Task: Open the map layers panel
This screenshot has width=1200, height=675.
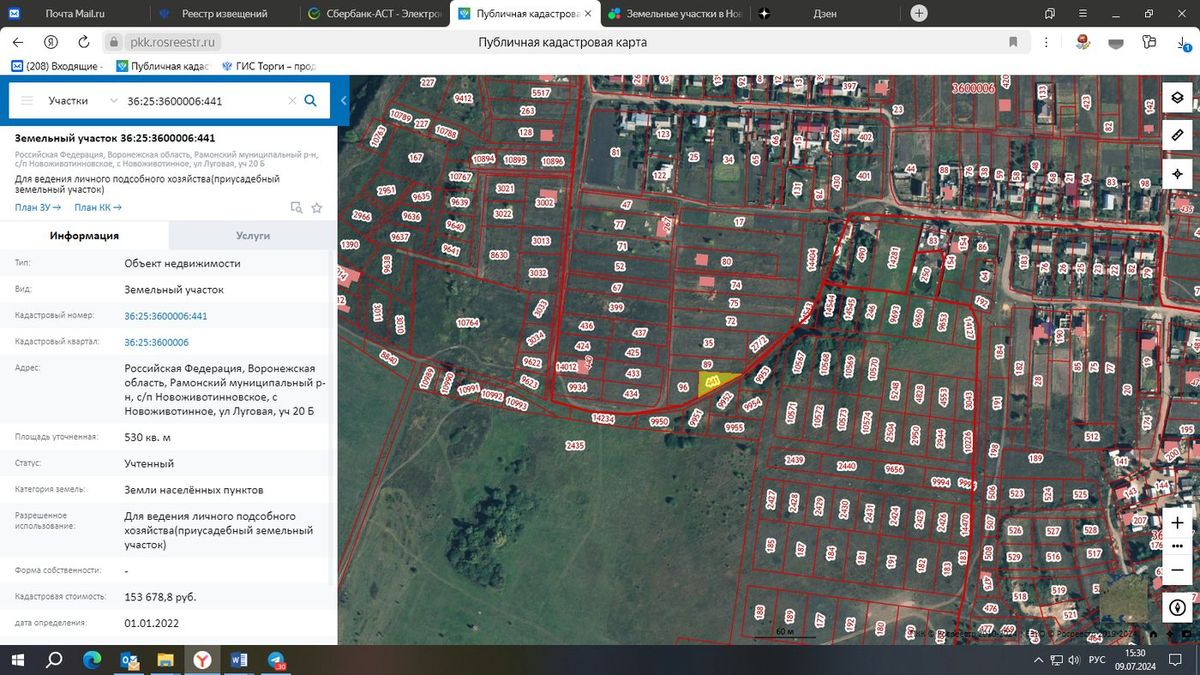Action: pos(1177,97)
